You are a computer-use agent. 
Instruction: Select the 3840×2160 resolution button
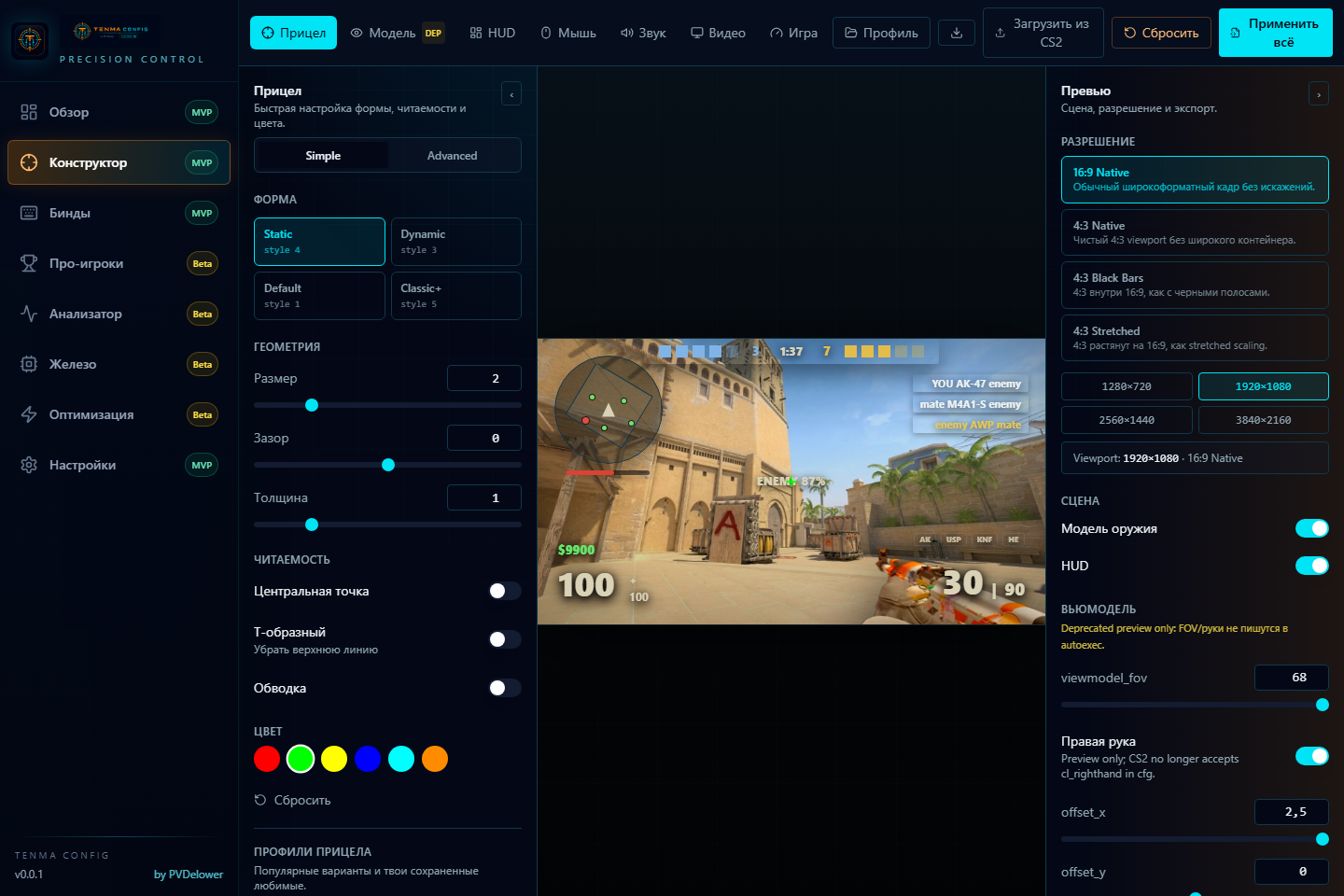(x=1264, y=420)
